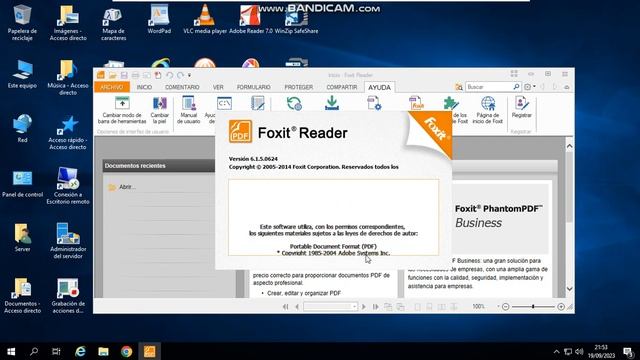Click the Foxit Reader taskbar button

[149, 351]
